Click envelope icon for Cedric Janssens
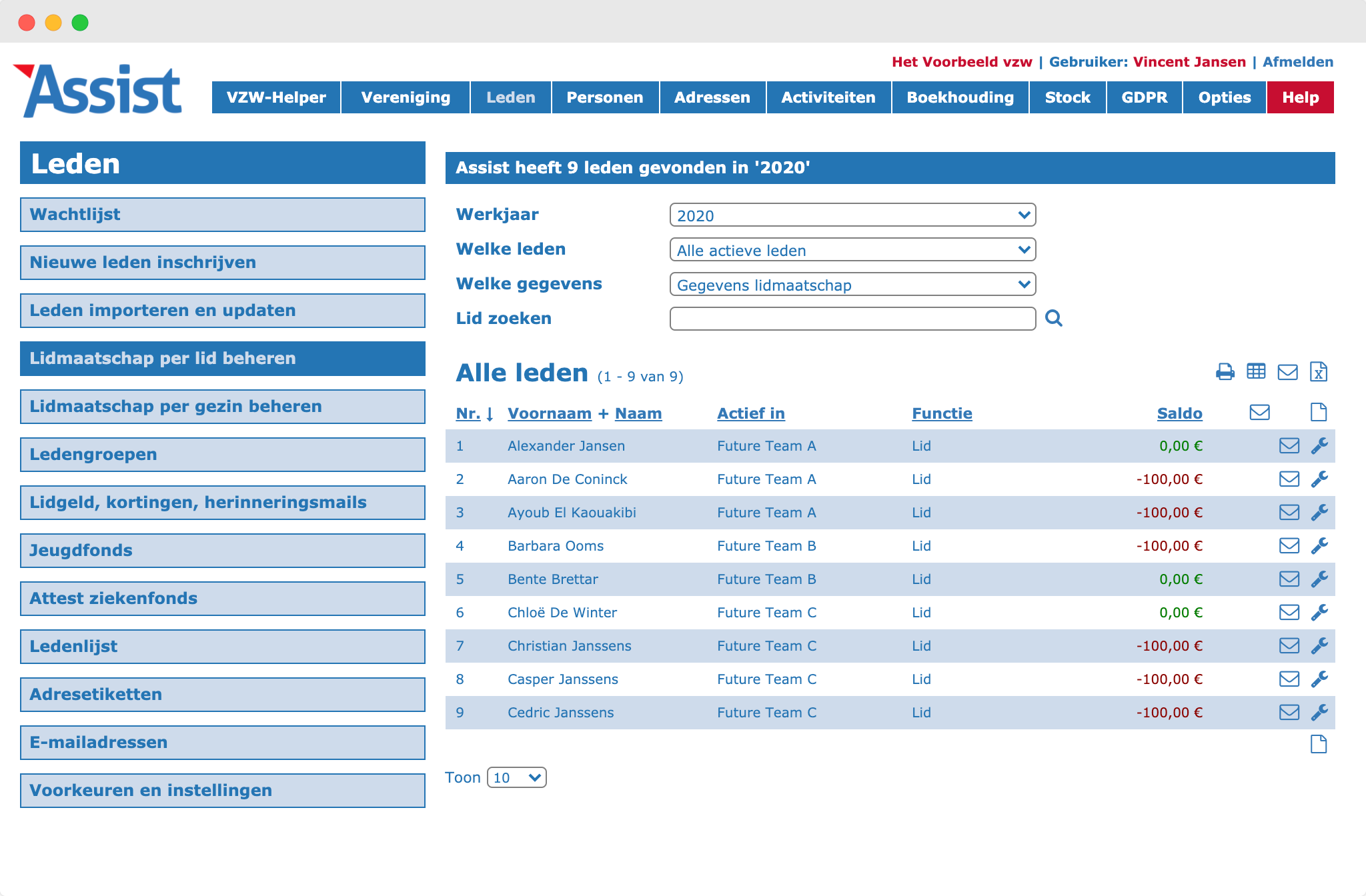 (1289, 713)
